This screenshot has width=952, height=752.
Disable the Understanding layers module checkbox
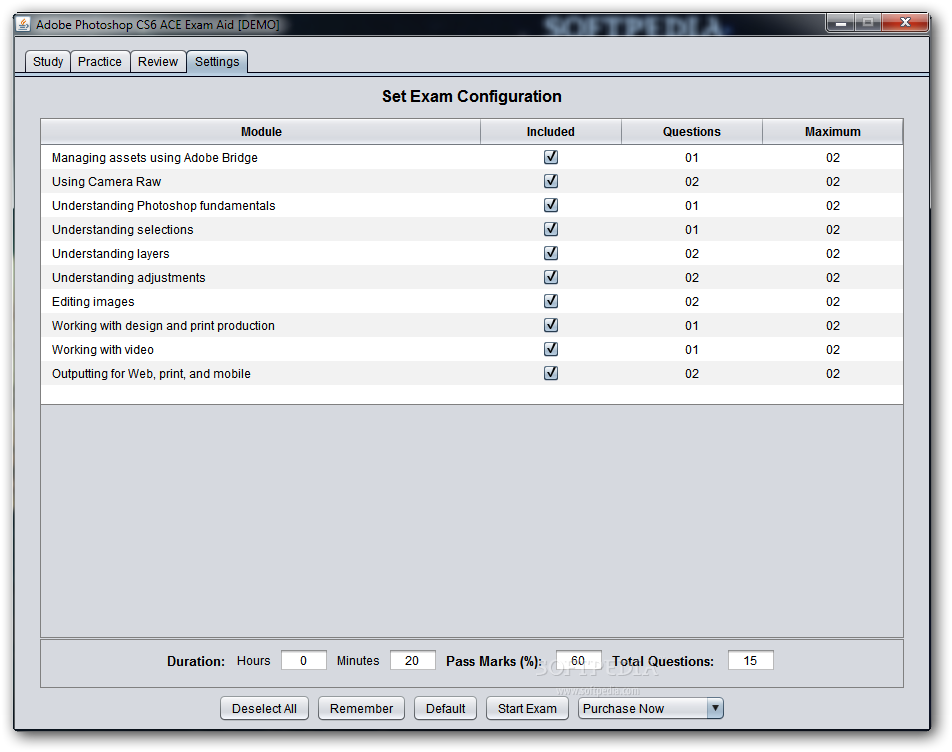[551, 253]
